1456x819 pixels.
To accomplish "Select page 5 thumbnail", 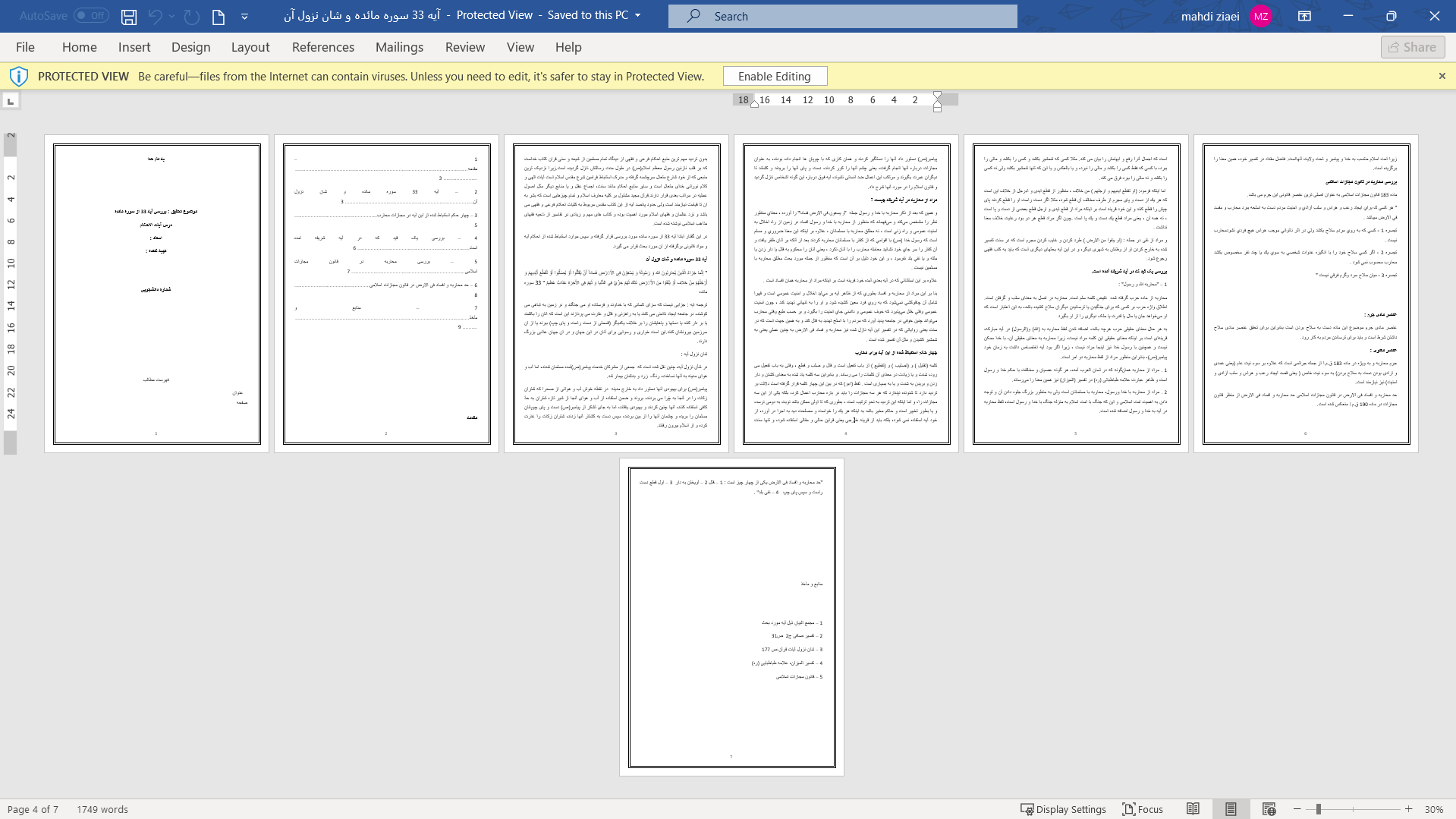I will [1077, 294].
